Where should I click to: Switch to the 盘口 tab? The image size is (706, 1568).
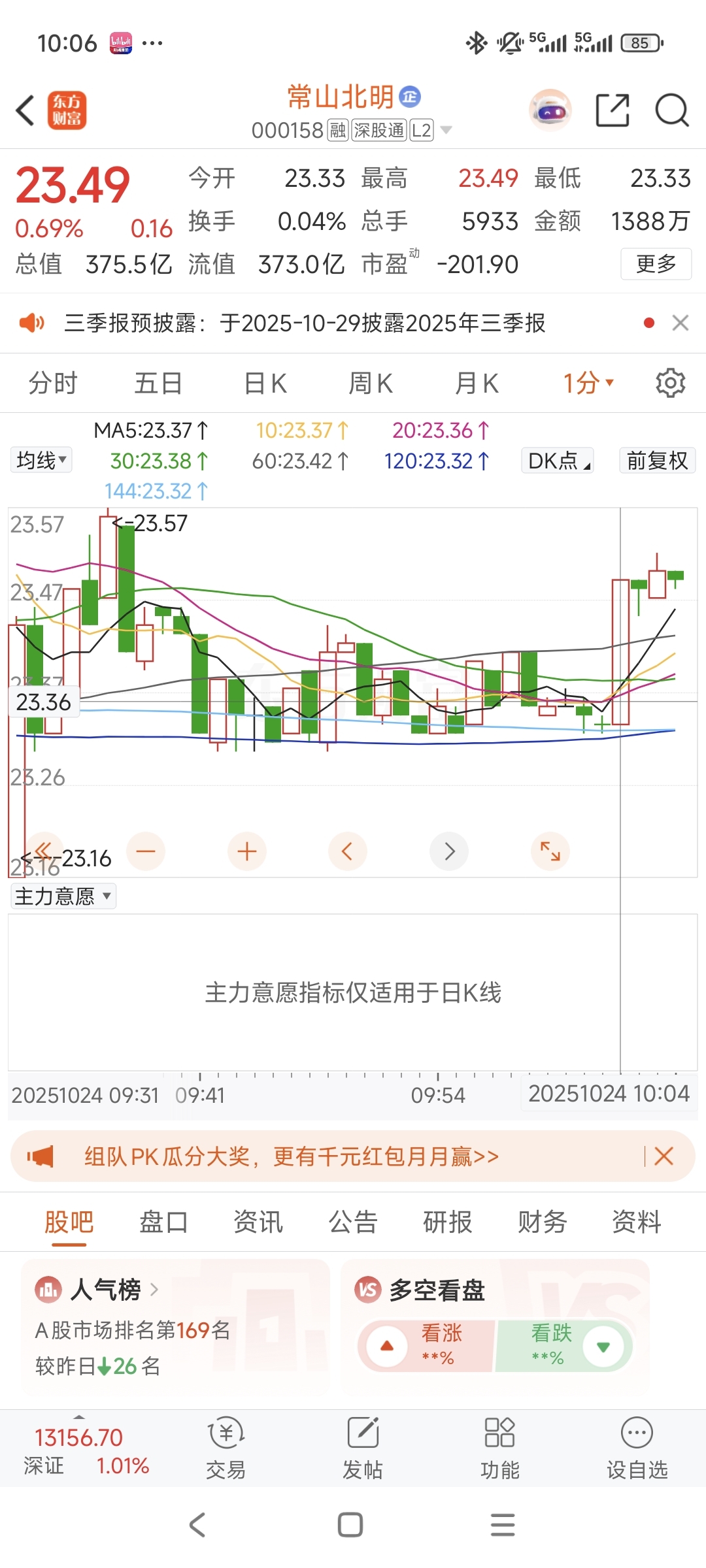(x=163, y=1222)
